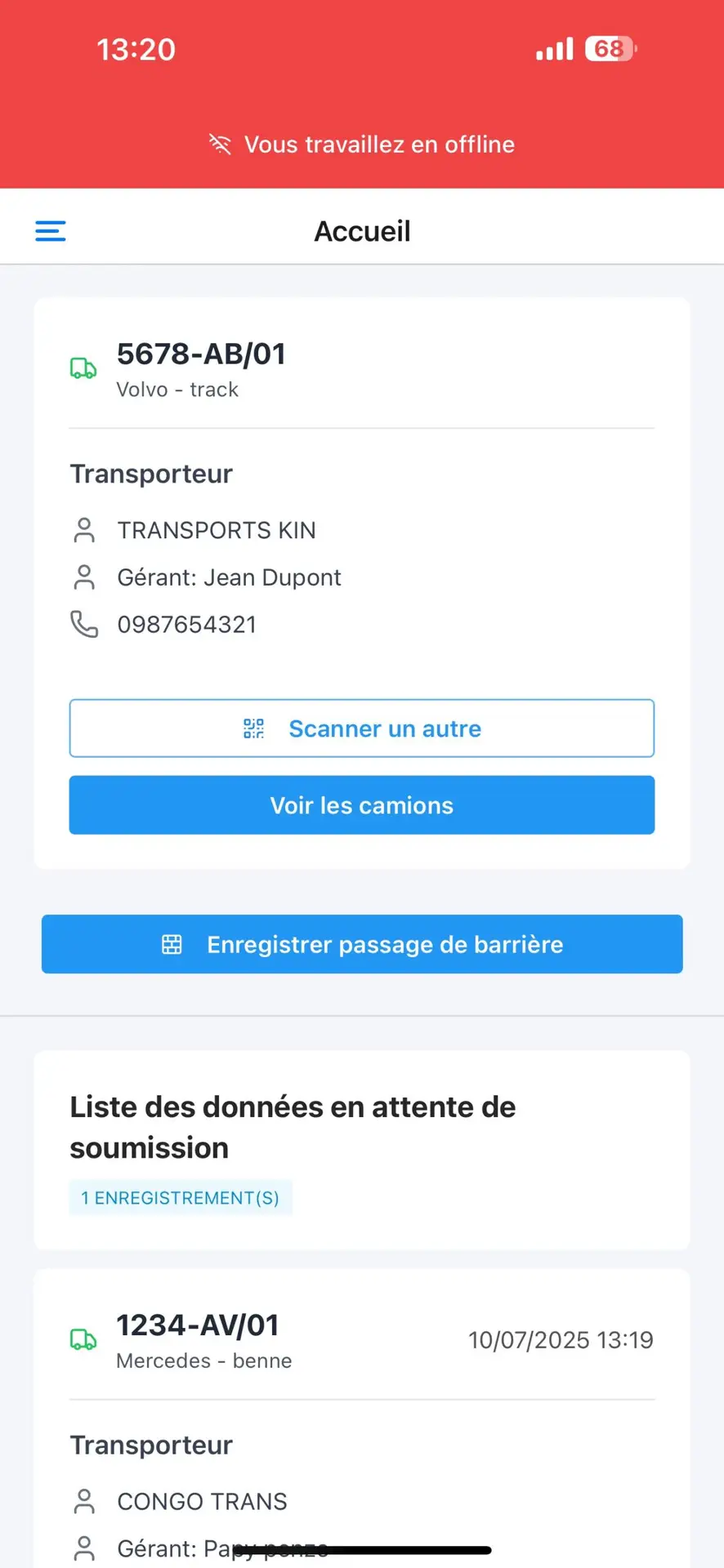Tap the barrier grid icon in the Enregistrer button

click(172, 944)
